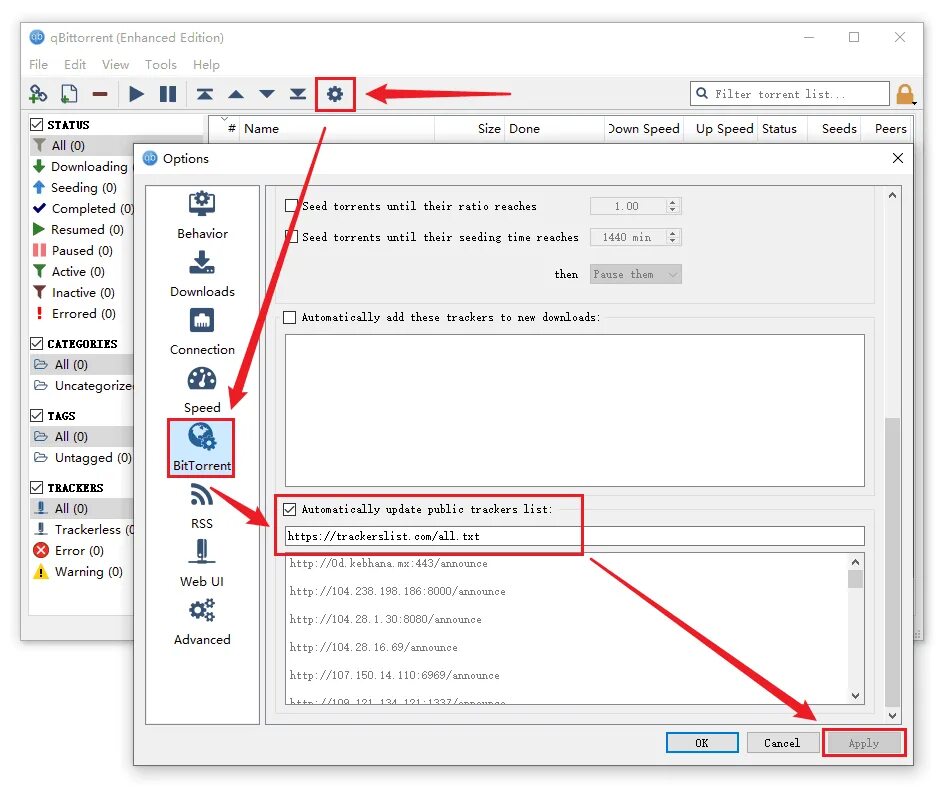Move torrent to bottom of queue

tap(298, 94)
